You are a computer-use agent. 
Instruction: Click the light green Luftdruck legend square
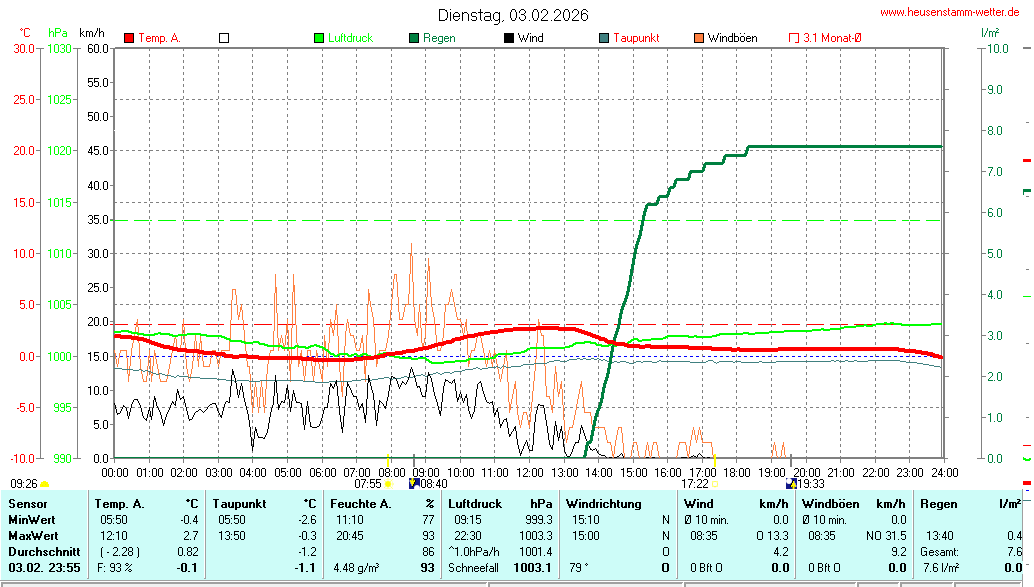319,38
